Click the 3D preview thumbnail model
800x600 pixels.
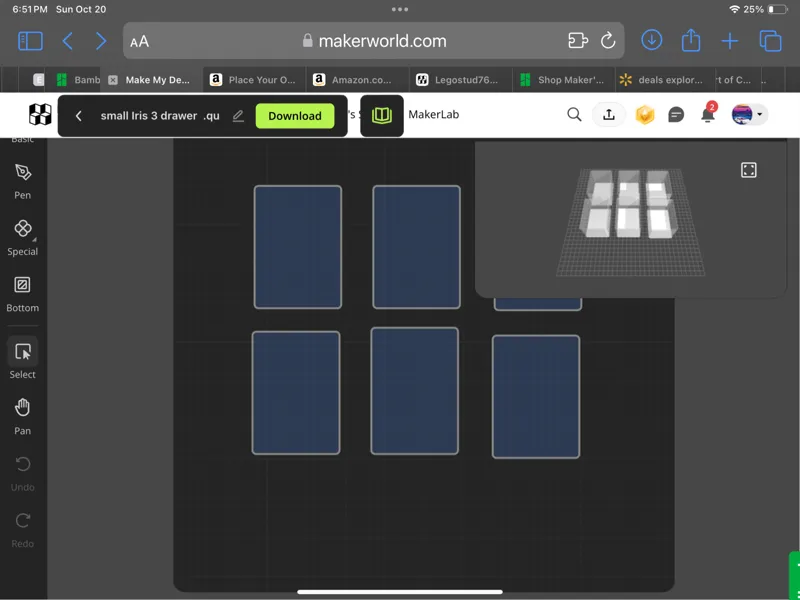click(x=631, y=204)
